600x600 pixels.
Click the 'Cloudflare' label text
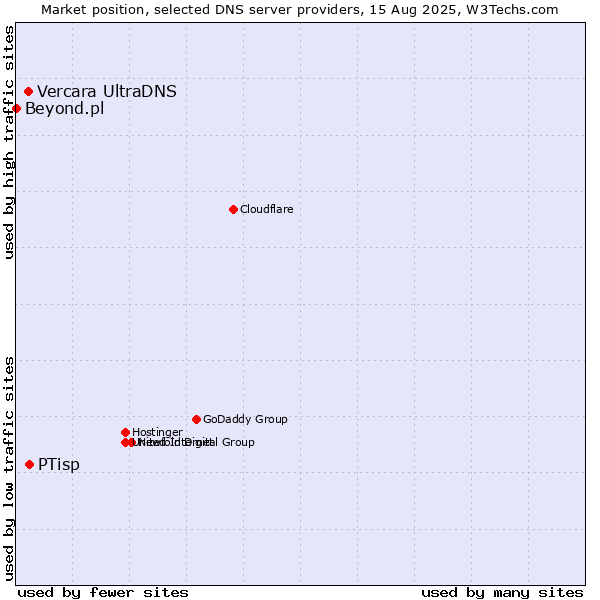click(267, 209)
